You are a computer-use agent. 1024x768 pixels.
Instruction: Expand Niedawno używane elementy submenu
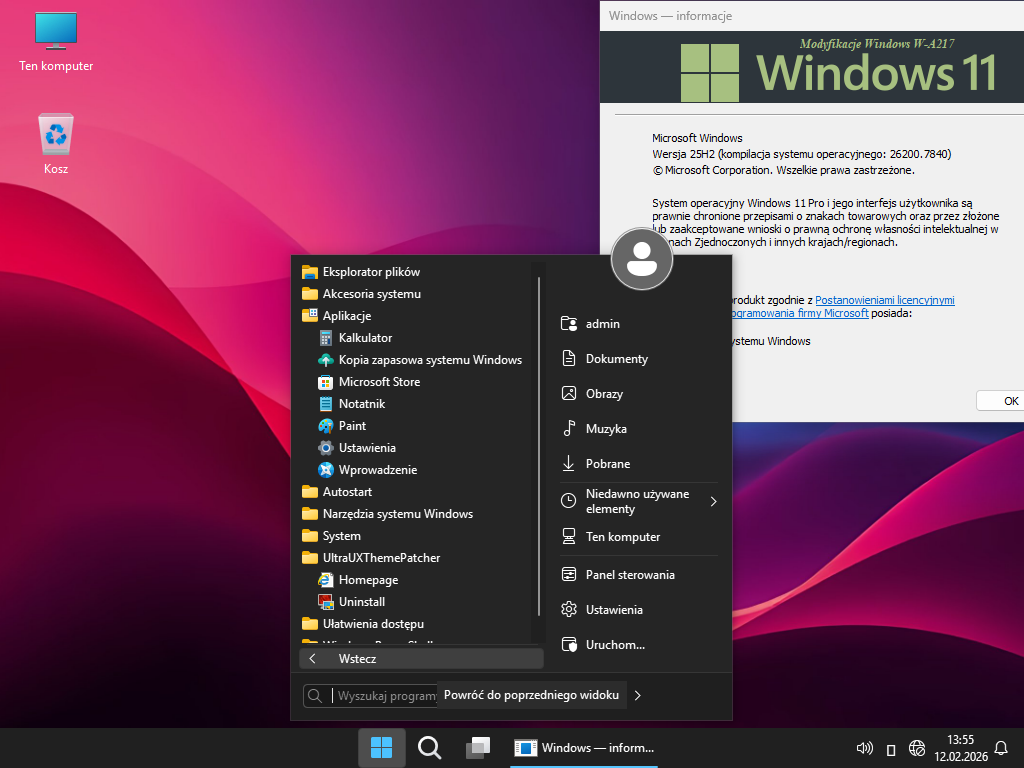click(x=638, y=502)
